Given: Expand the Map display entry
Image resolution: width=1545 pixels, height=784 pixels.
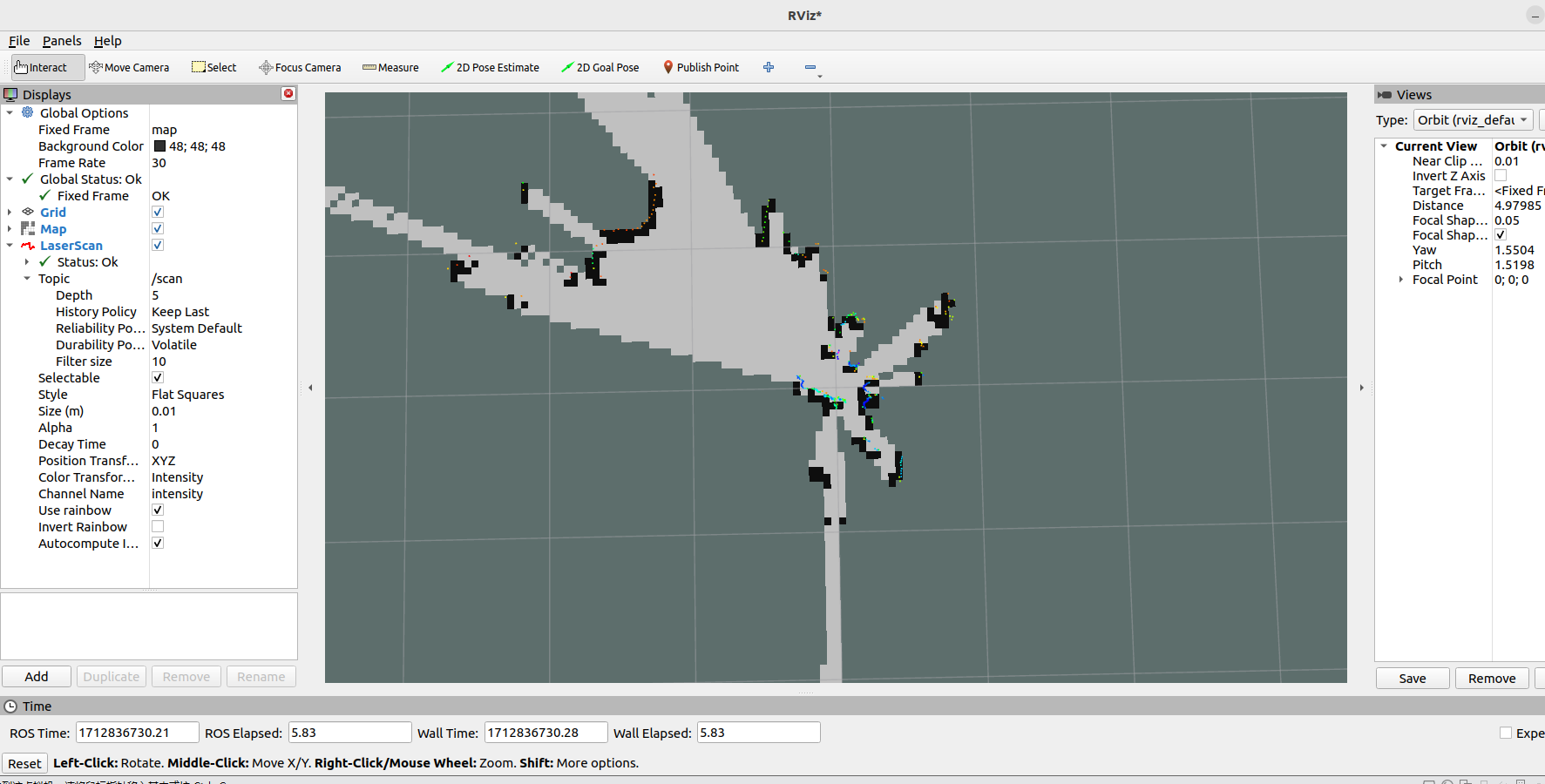Looking at the screenshot, I should [10, 228].
